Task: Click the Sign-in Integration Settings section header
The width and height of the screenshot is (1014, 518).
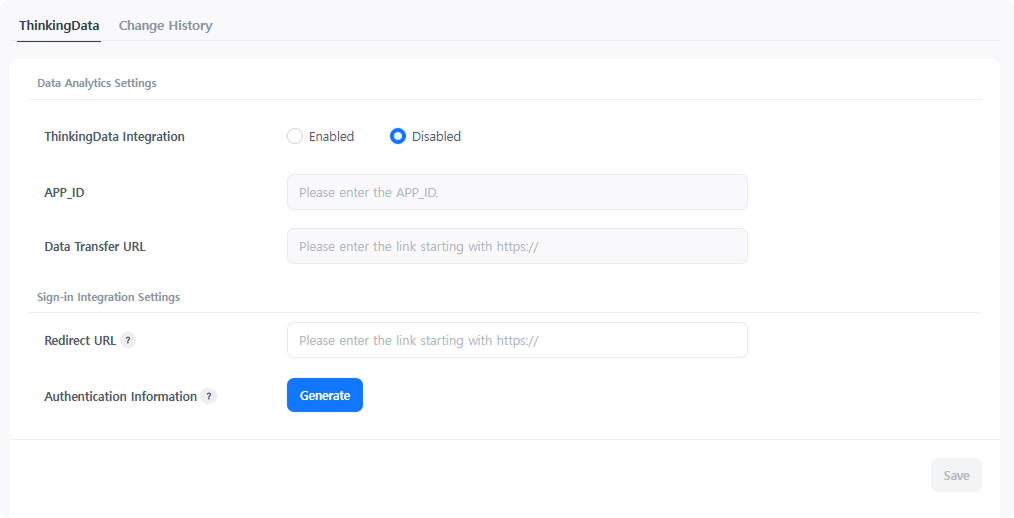Action: click(x=108, y=297)
